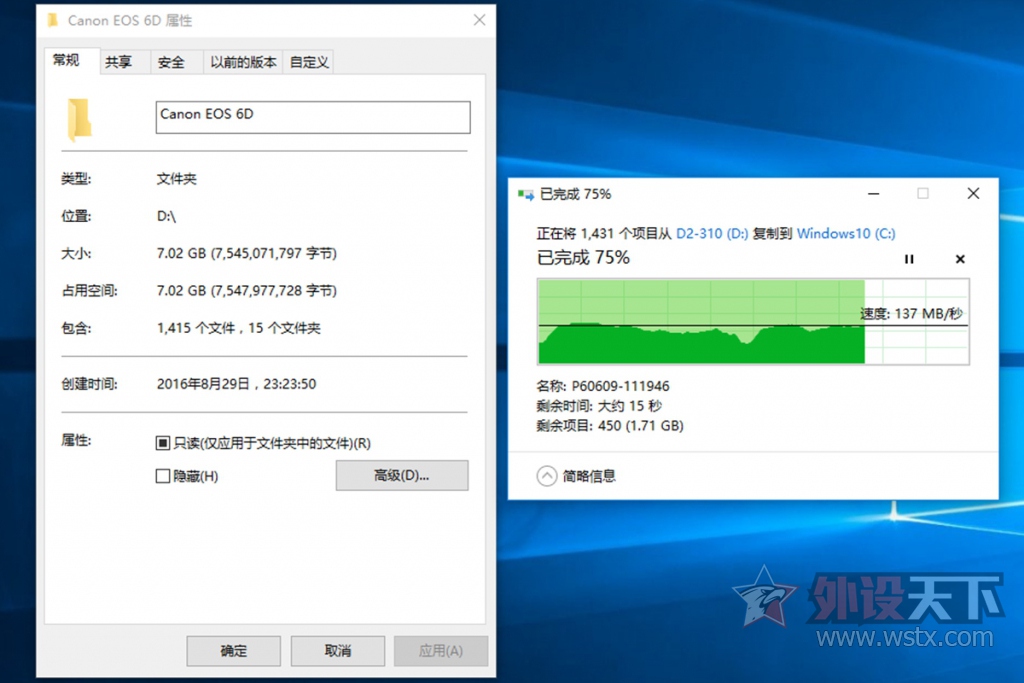Screen dimensions: 1024x683
Task: Click the 取消 button
Action: [338, 650]
